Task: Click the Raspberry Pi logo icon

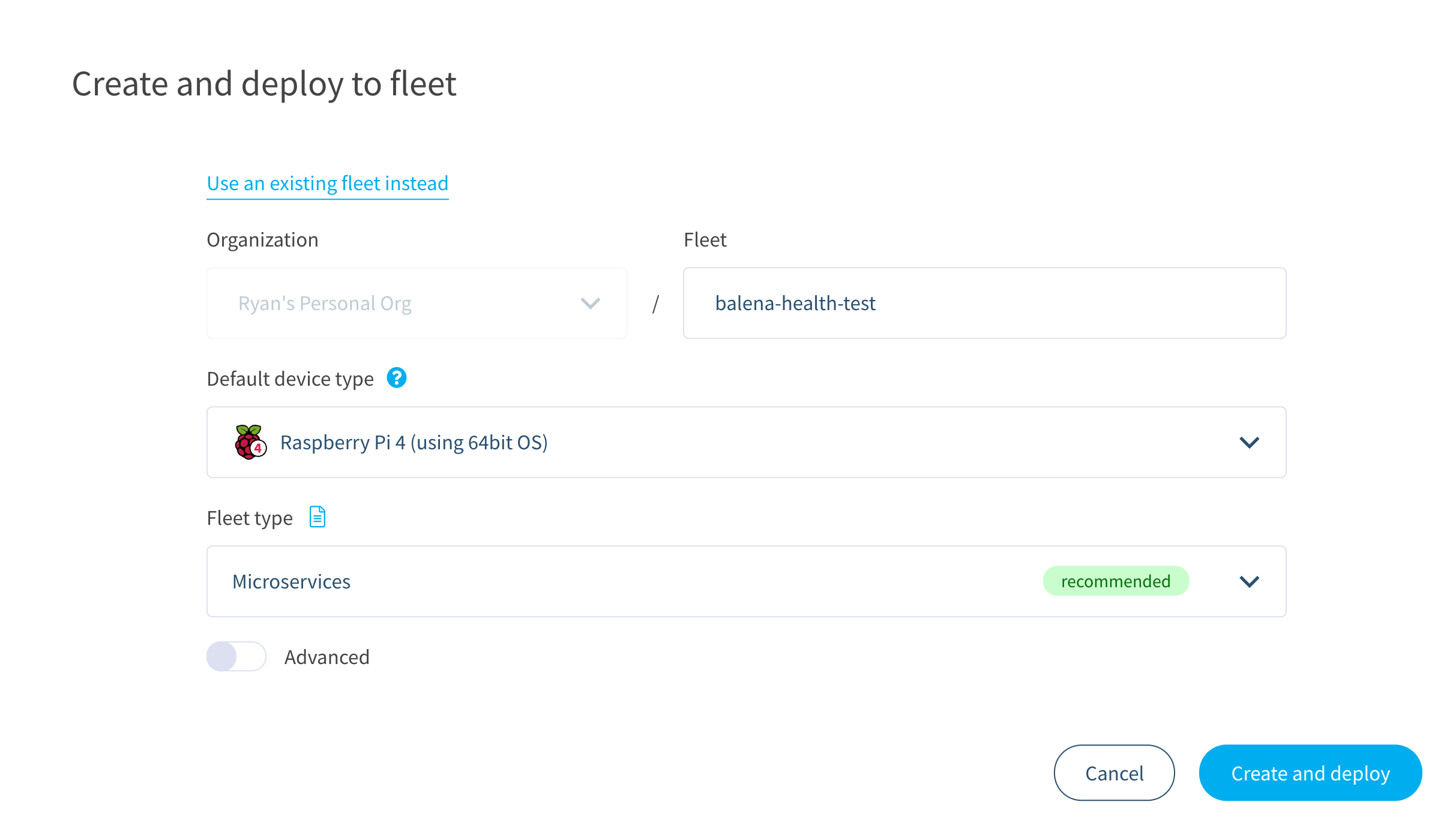Action: pyautogui.click(x=250, y=442)
